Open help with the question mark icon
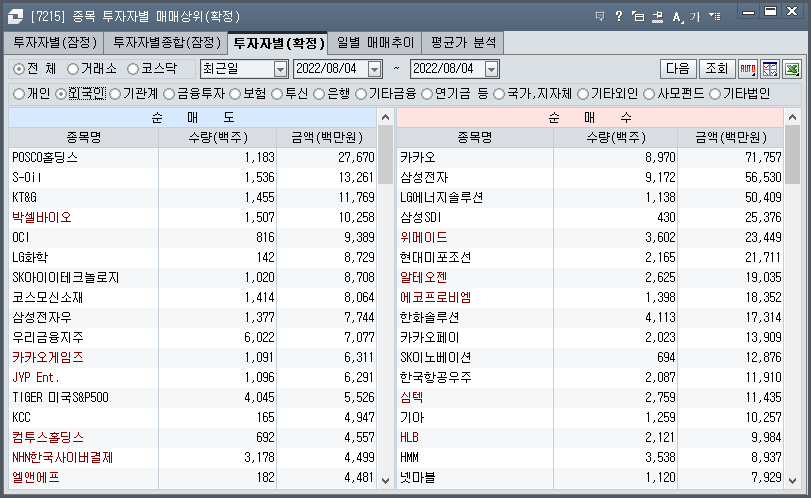This screenshot has height=498, width=811. [619, 17]
